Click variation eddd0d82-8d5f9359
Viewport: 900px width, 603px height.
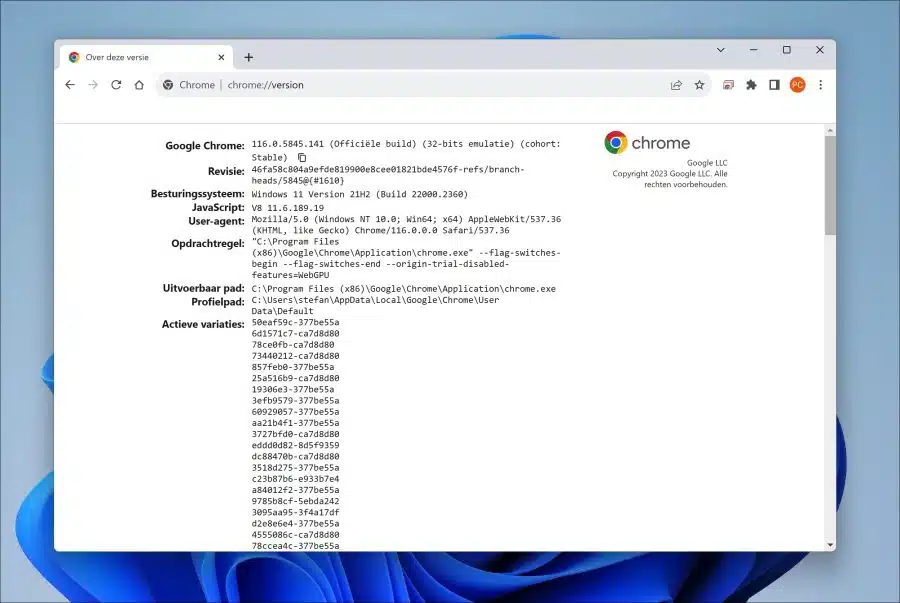[296, 445]
